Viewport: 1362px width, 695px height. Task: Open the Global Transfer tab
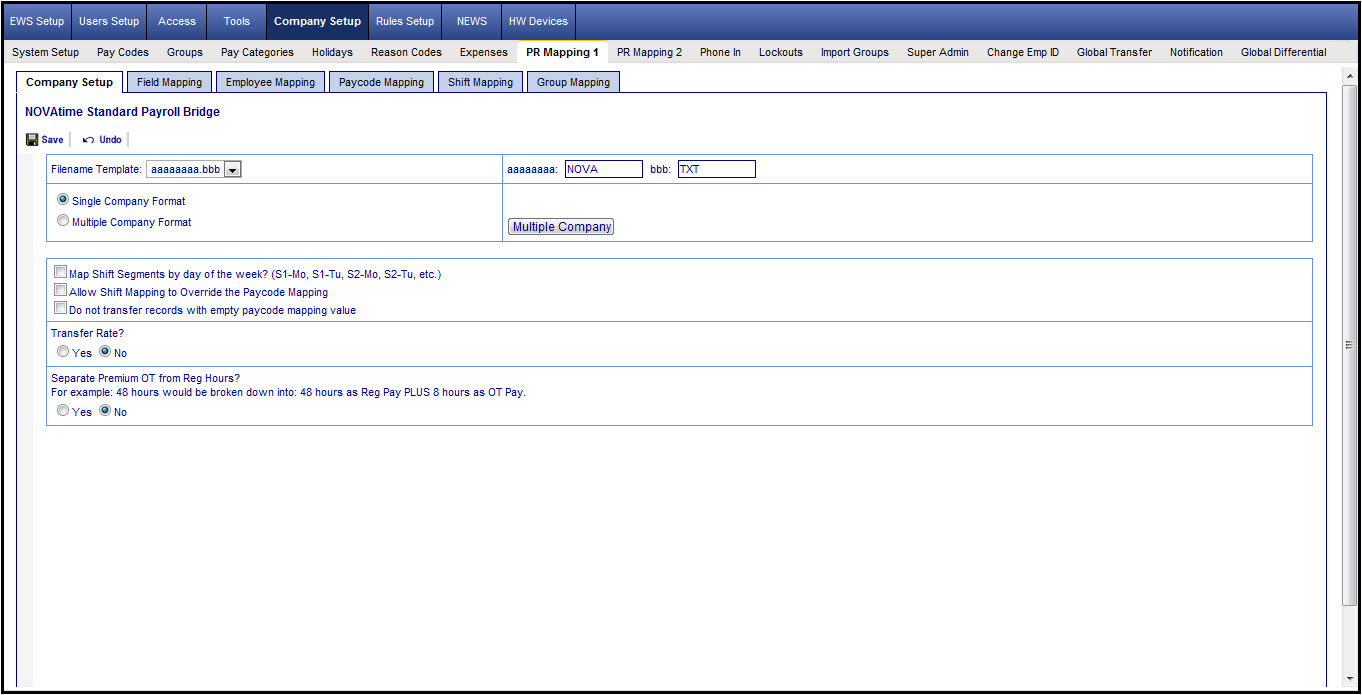[1114, 52]
